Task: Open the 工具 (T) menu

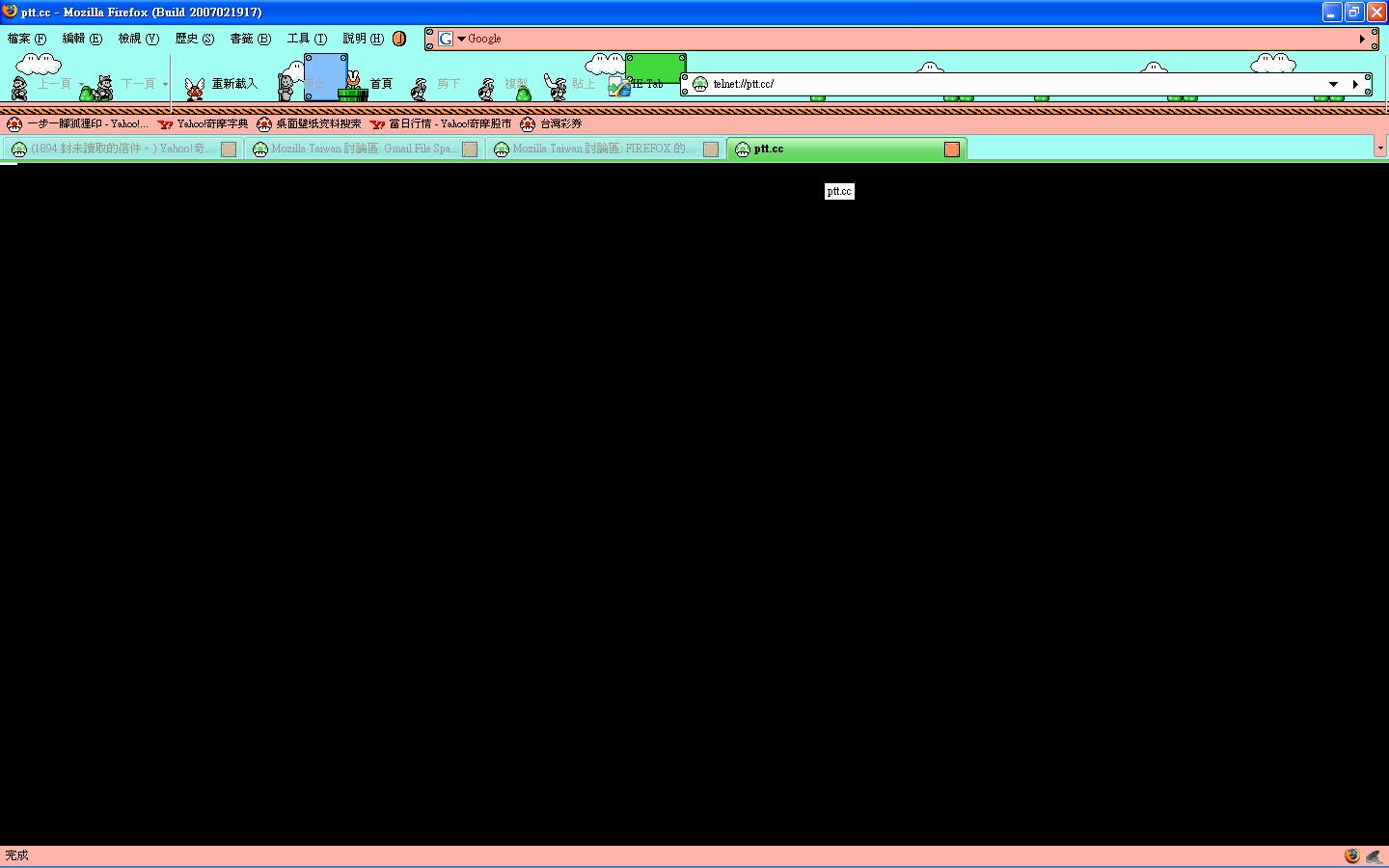Action: [307, 39]
